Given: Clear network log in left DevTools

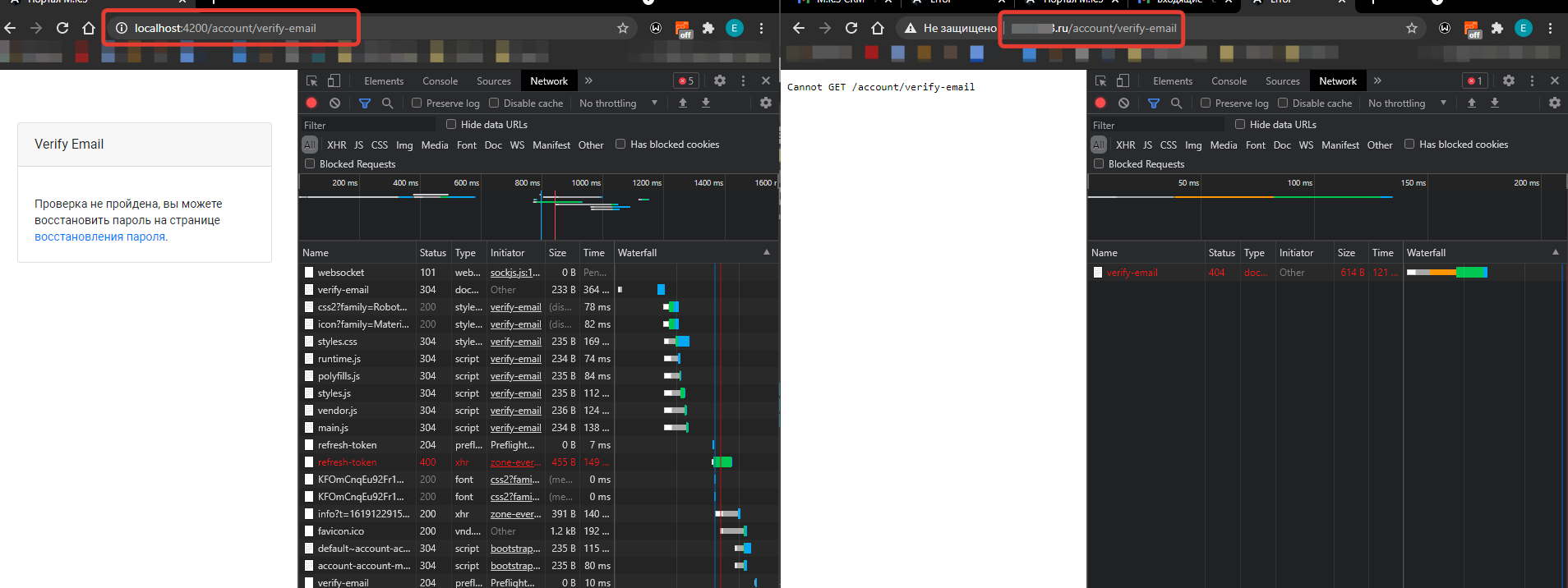Looking at the screenshot, I should pos(334,103).
